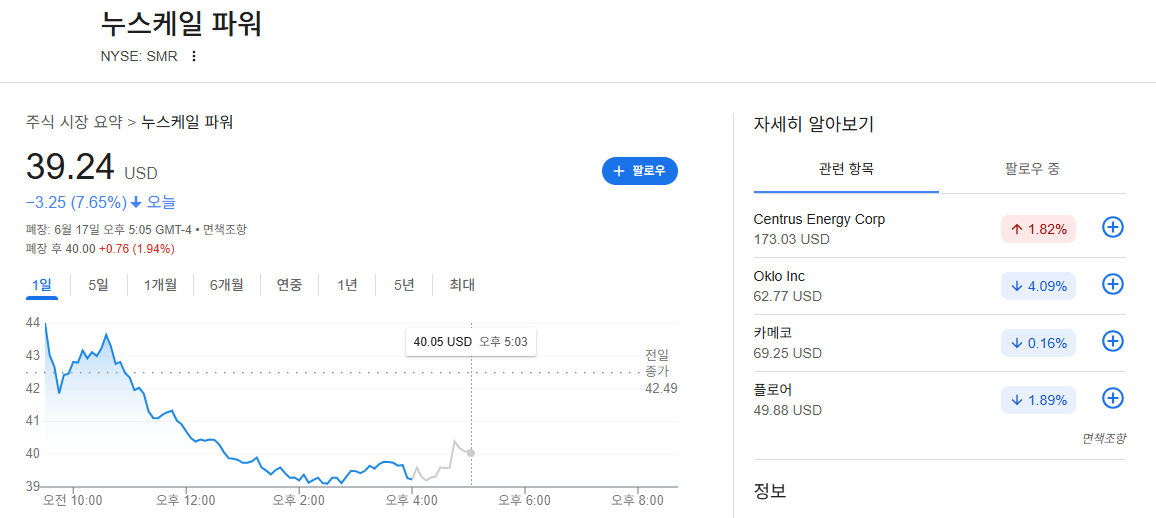Add Oklo Inc using the plus icon
The height and width of the screenshot is (518, 1156).
coord(1113,284)
